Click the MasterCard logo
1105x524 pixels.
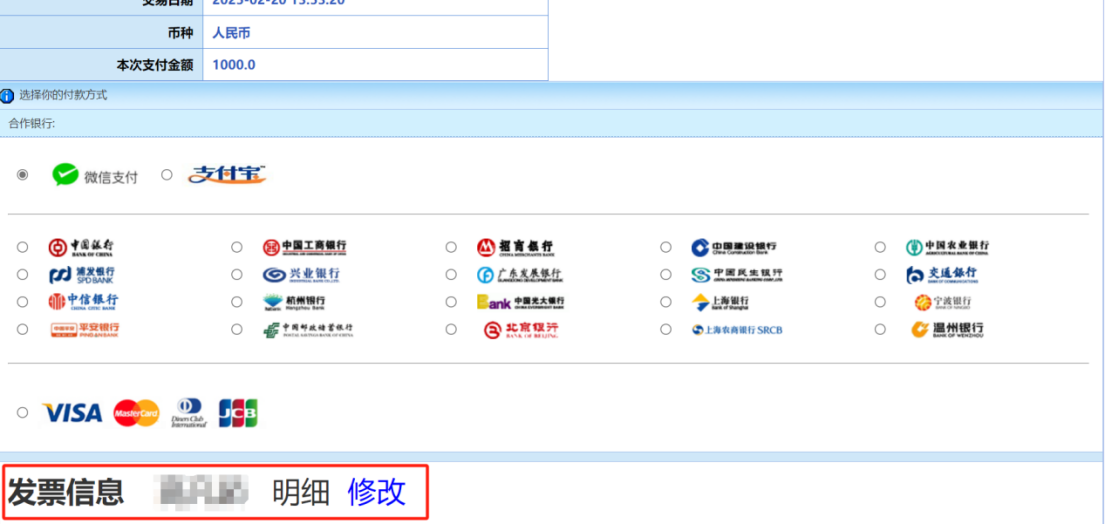pyautogui.click(x=136, y=413)
